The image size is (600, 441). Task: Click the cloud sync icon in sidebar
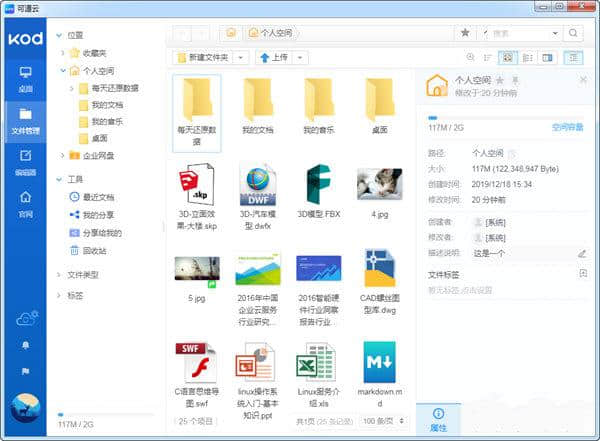pos(24,318)
